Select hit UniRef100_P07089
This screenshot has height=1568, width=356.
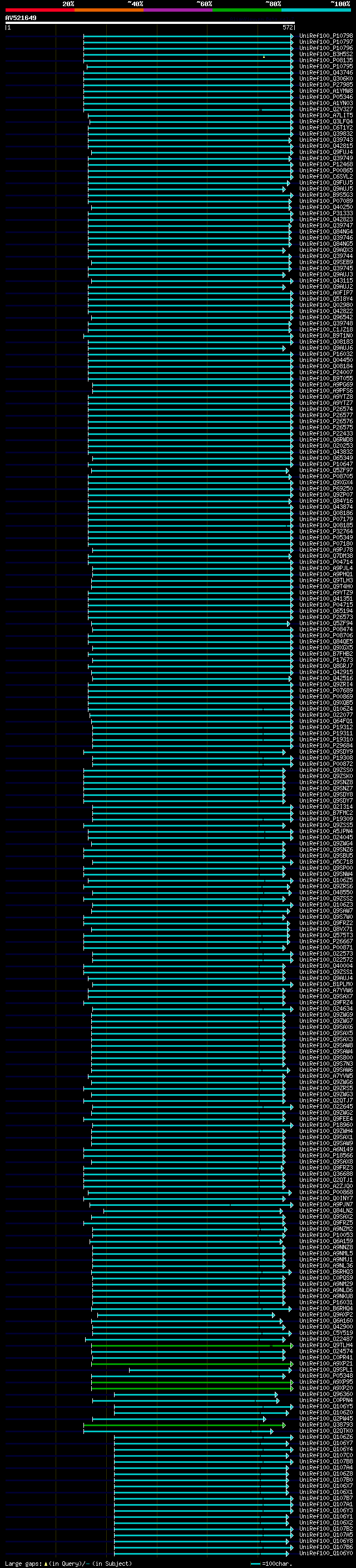point(326,201)
